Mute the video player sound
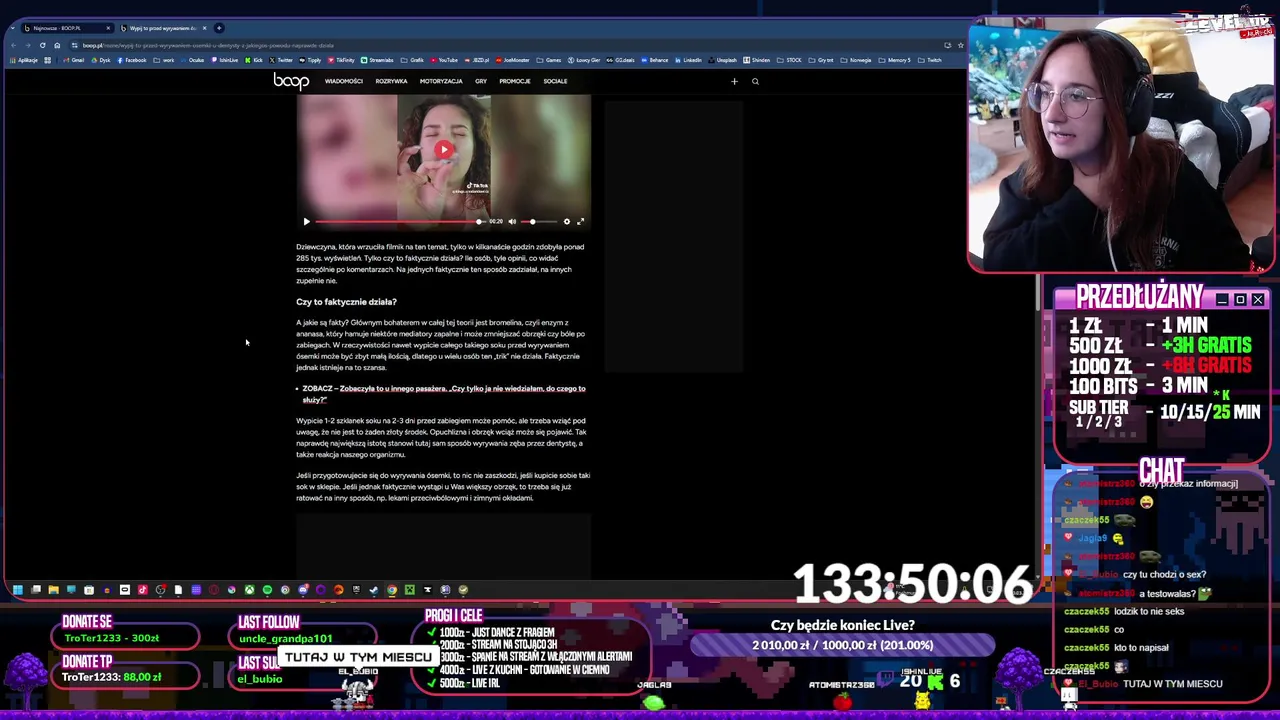Image resolution: width=1280 pixels, height=720 pixels. (512, 222)
